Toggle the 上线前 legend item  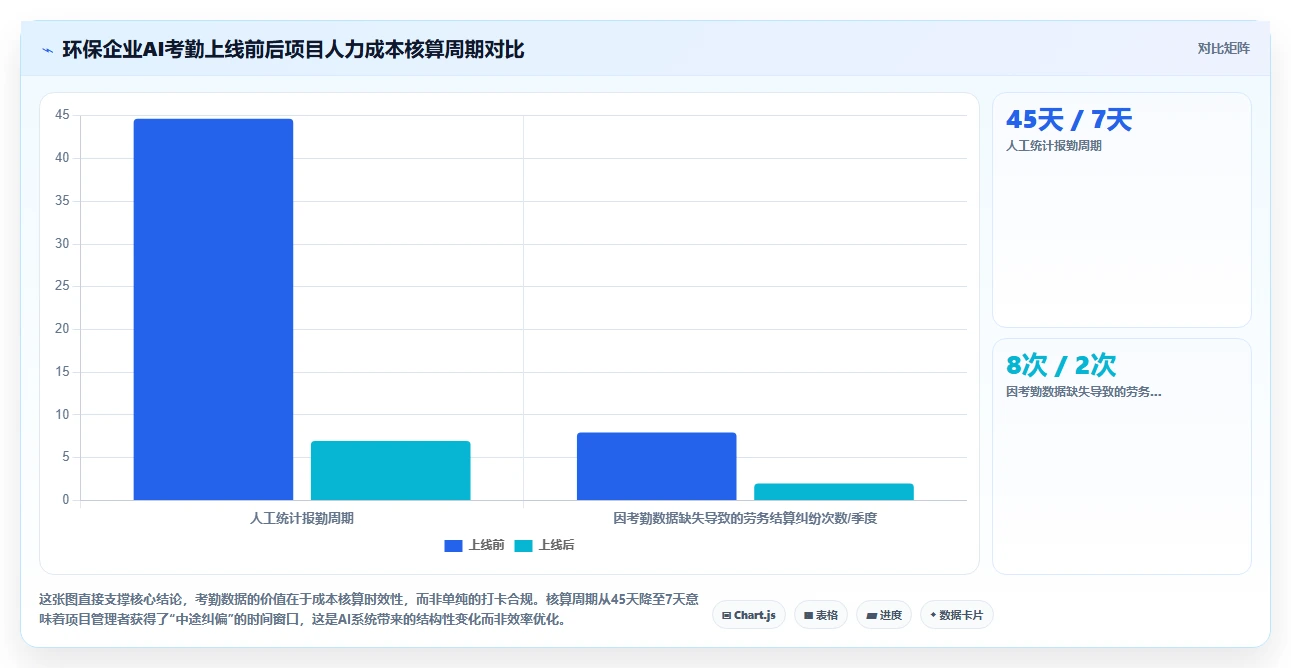tap(474, 545)
